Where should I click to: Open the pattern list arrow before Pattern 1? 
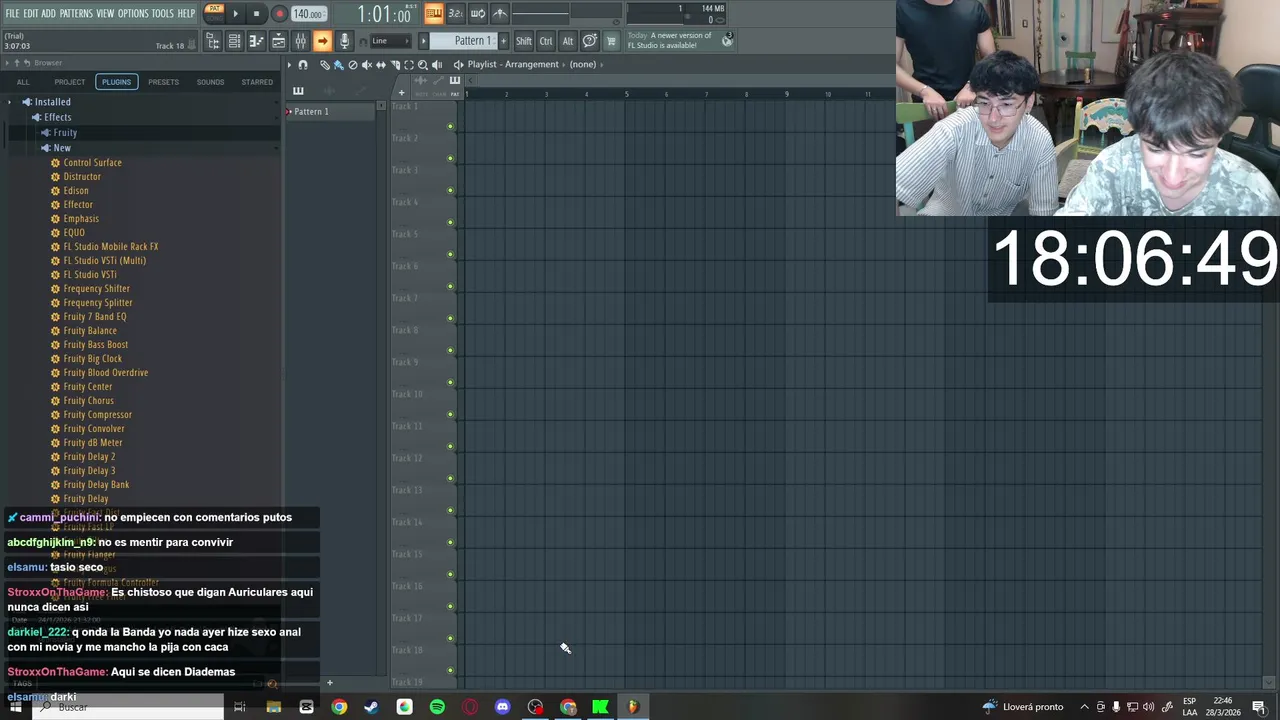click(x=423, y=41)
